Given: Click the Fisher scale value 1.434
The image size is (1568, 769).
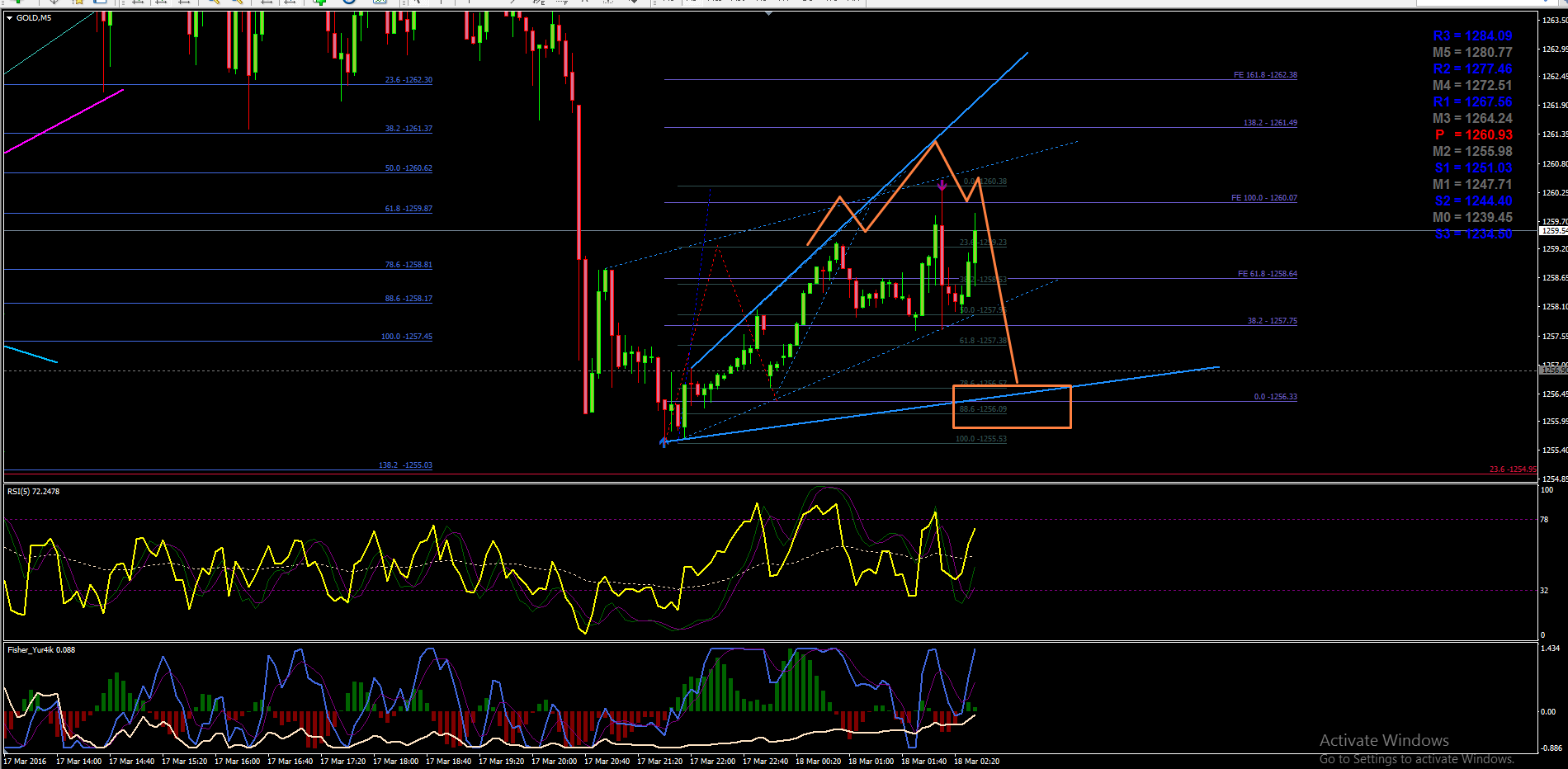Looking at the screenshot, I should (x=1550, y=649).
